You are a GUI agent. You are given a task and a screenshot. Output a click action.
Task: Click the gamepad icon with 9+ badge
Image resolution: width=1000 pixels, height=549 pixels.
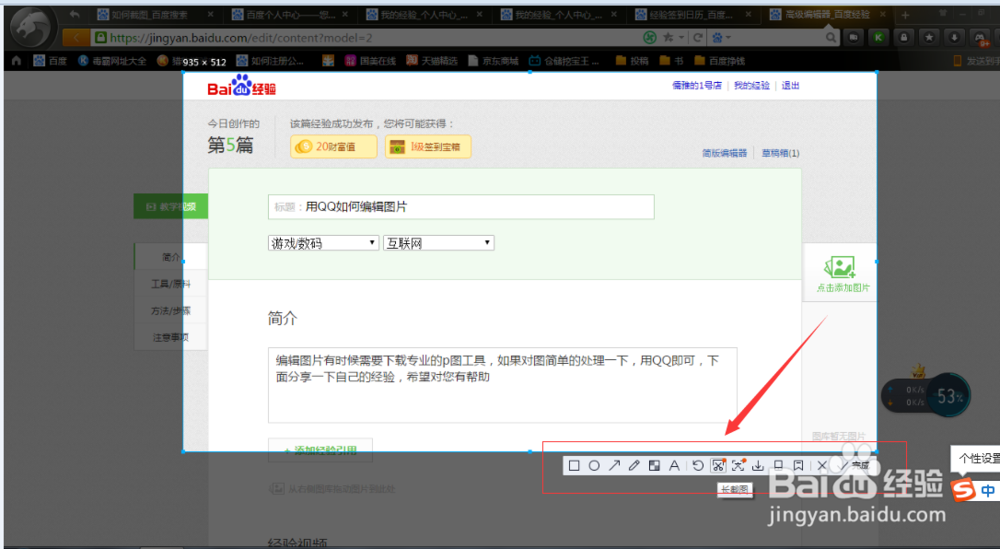(980, 38)
